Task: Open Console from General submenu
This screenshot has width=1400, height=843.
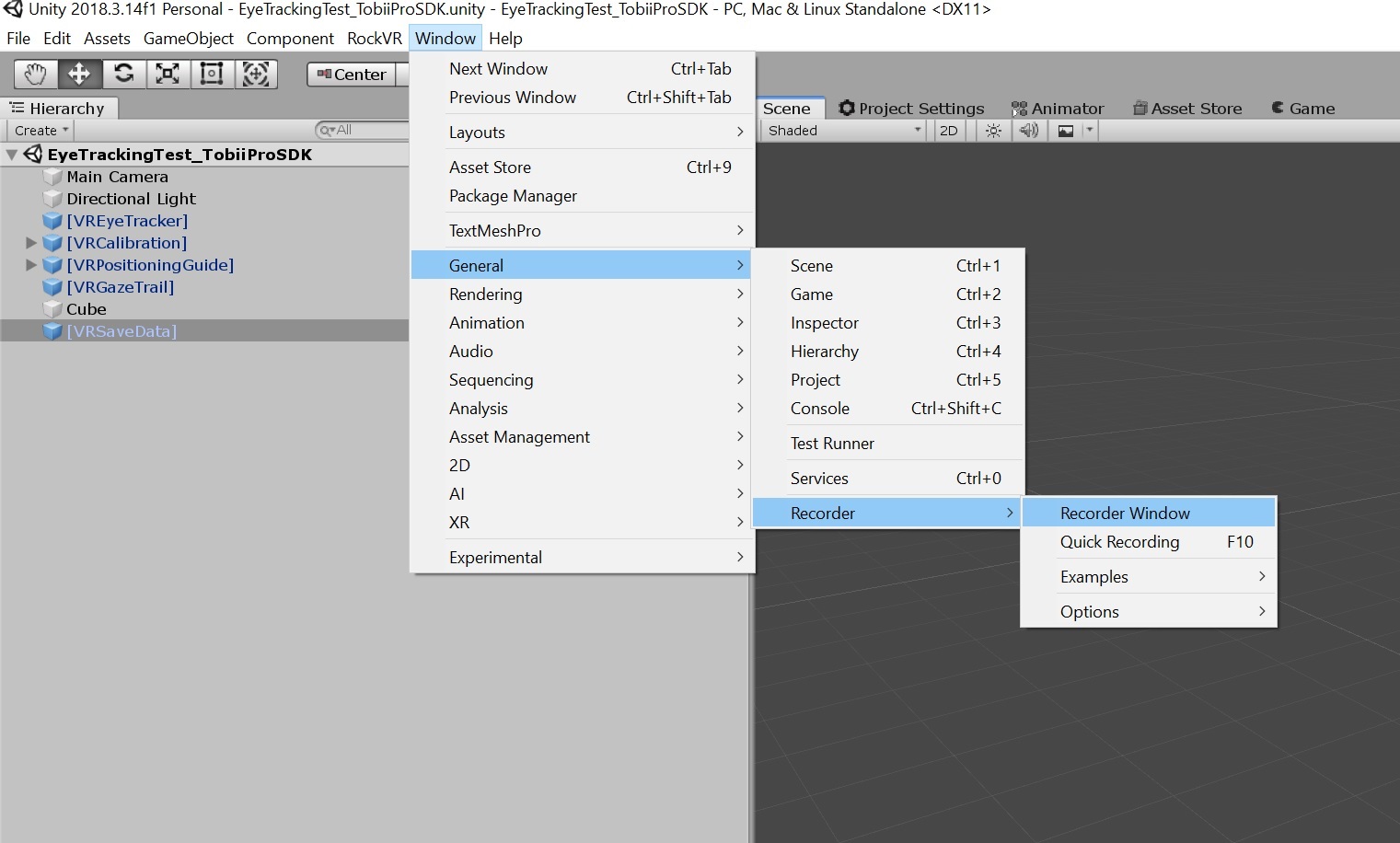Action: coord(888,409)
